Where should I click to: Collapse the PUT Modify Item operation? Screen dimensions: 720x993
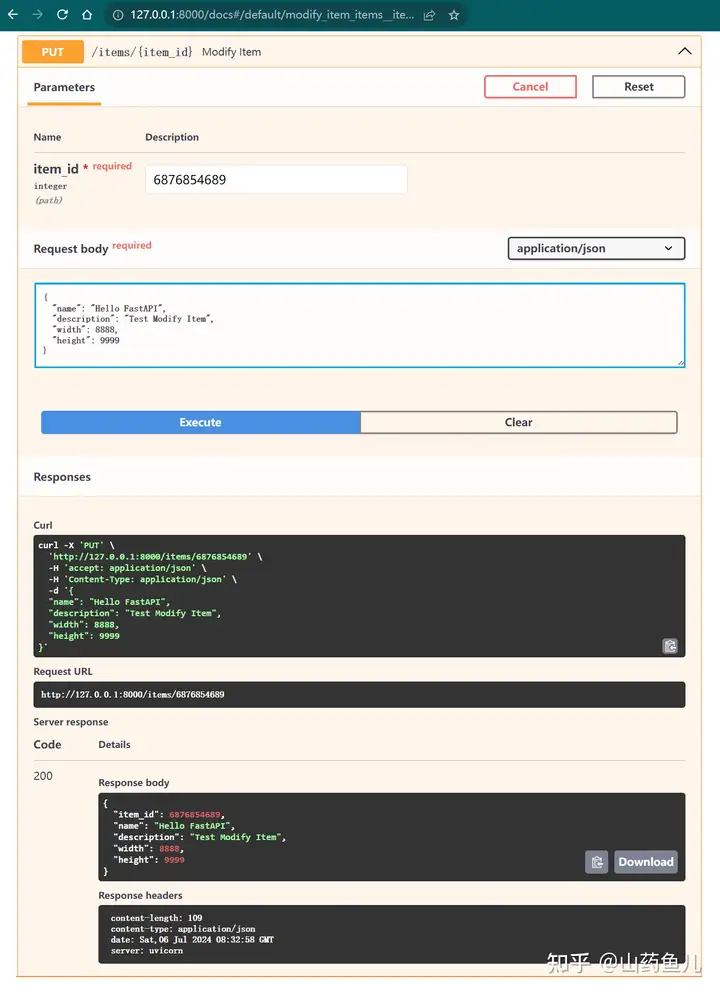pos(685,51)
